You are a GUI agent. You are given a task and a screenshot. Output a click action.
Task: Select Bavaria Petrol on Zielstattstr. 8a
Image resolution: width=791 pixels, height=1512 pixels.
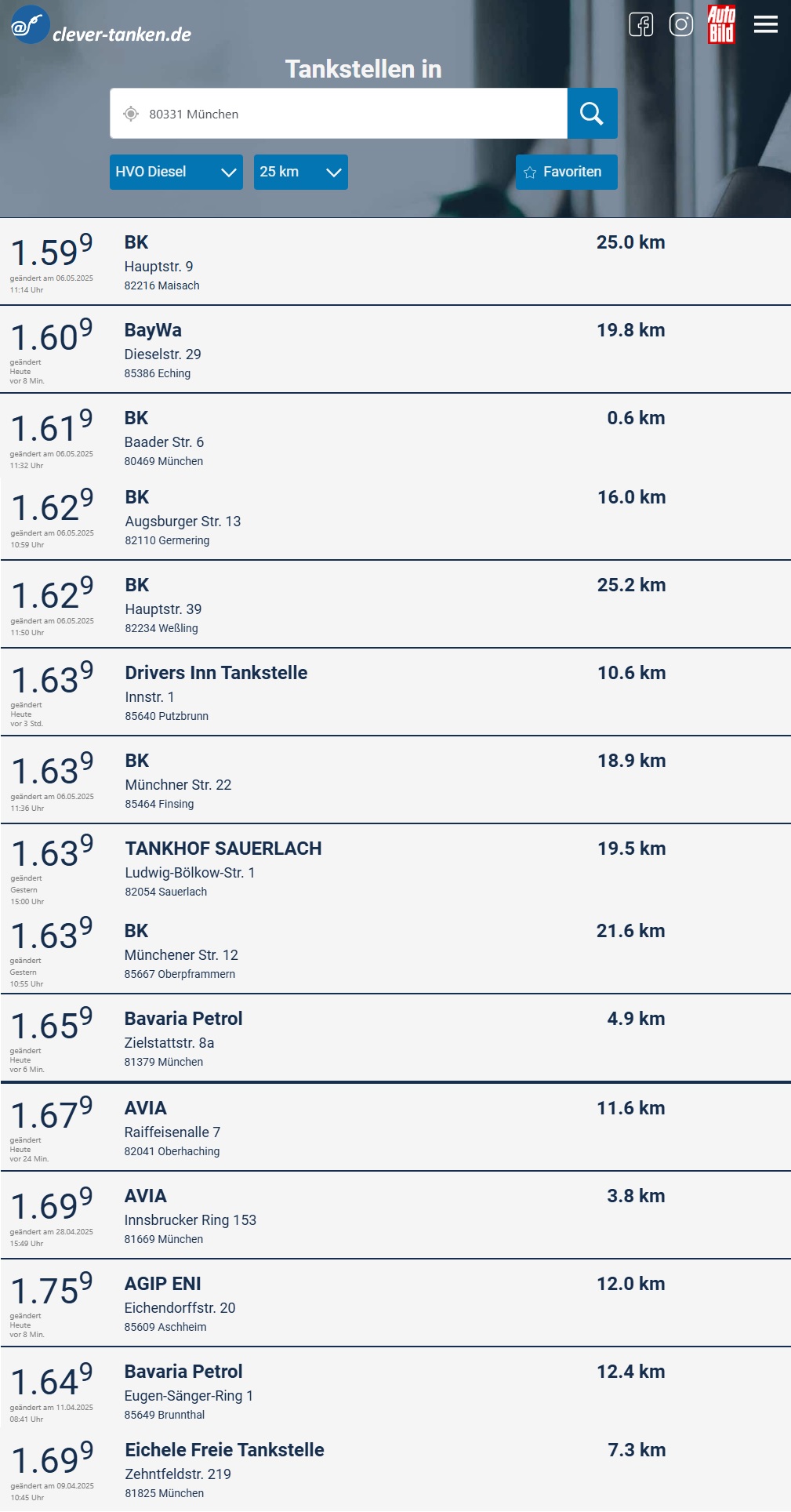point(314,1038)
